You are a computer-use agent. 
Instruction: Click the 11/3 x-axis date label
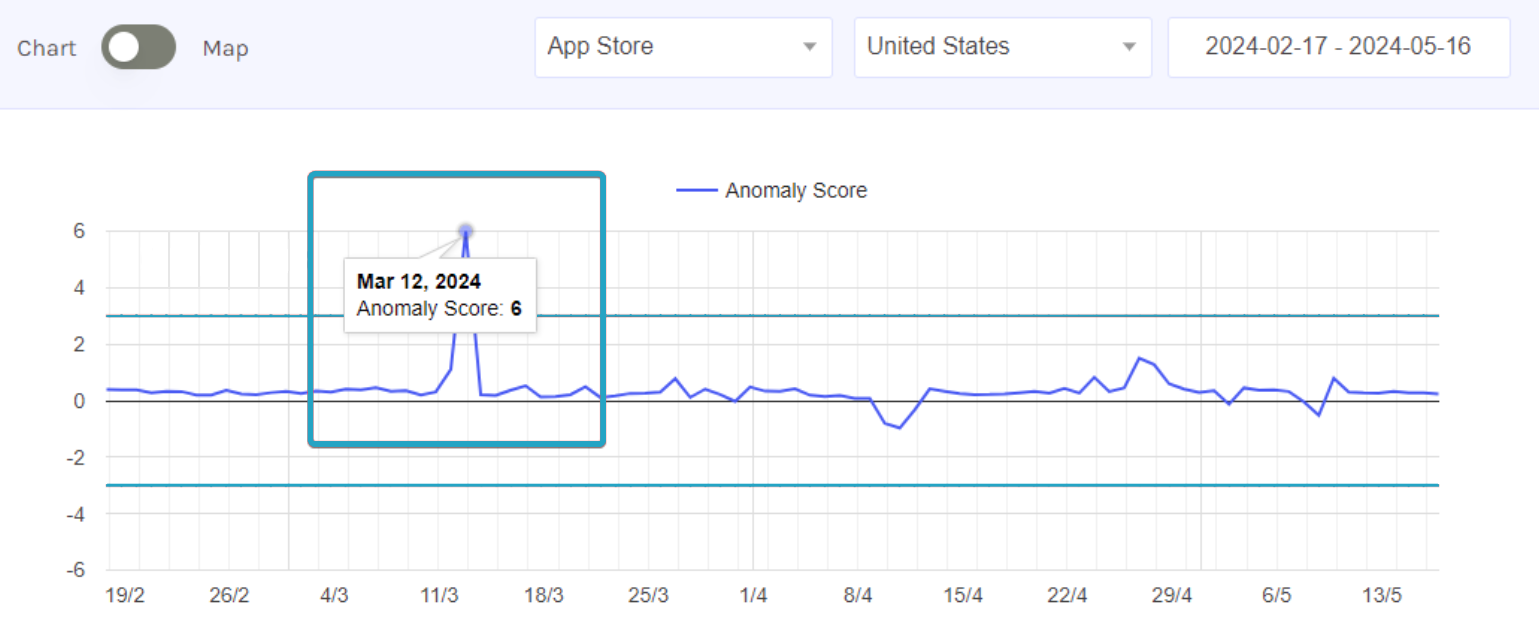point(439,596)
